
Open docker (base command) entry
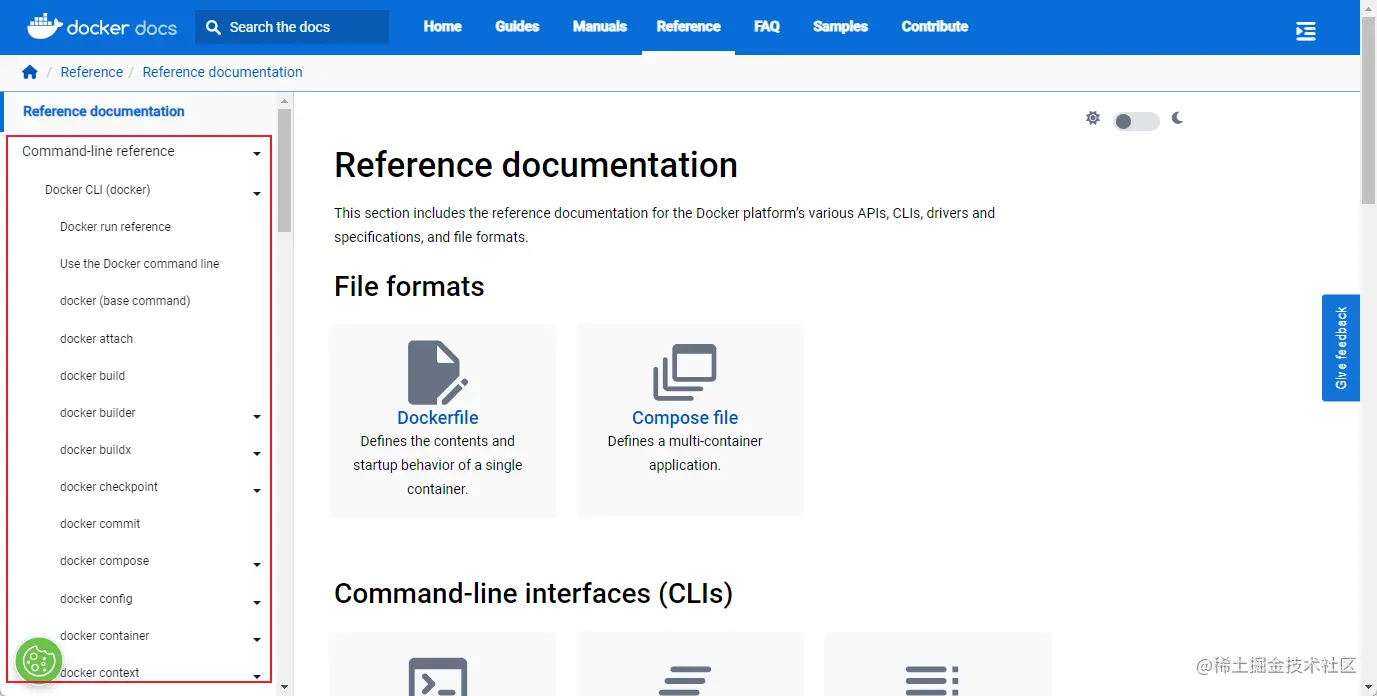click(125, 301)
